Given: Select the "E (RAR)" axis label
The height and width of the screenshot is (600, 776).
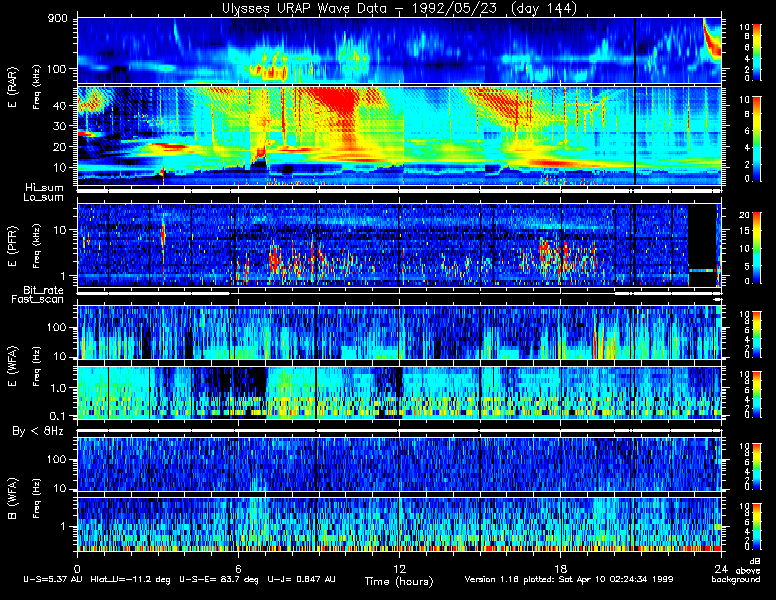Looking at the screenshot, I should (12, 88).
